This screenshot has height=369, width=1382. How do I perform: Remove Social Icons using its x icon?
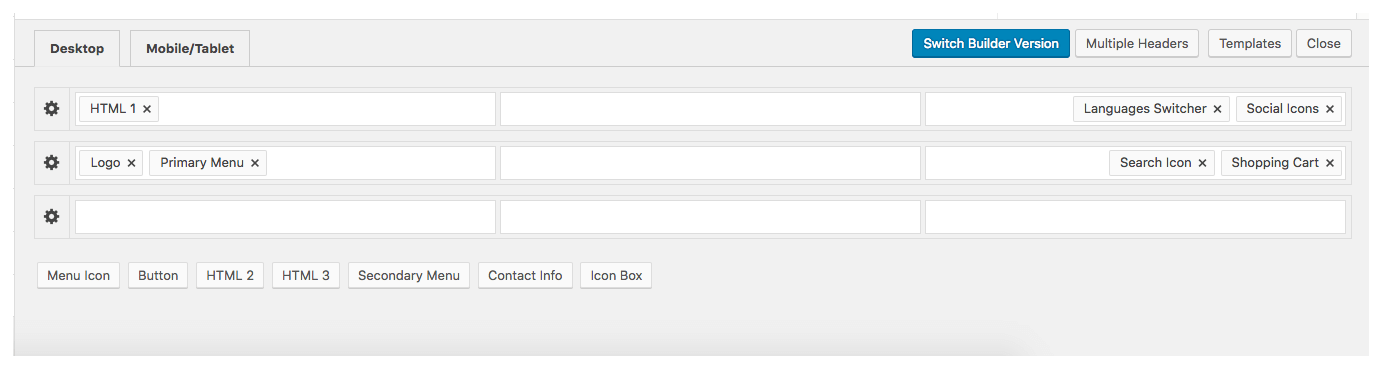tap(1330, 109)
